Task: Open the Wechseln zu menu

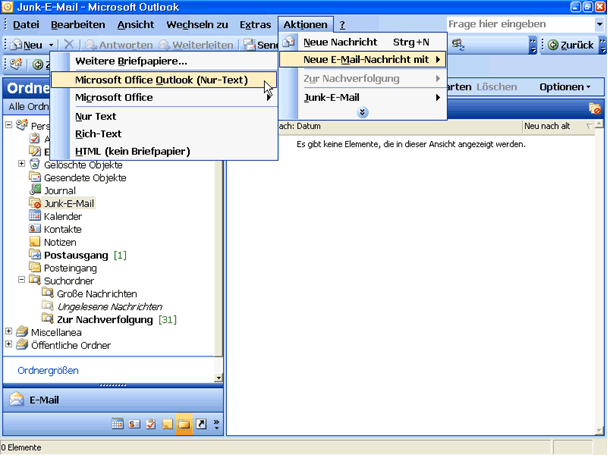Action: click(x=197, y=25)
